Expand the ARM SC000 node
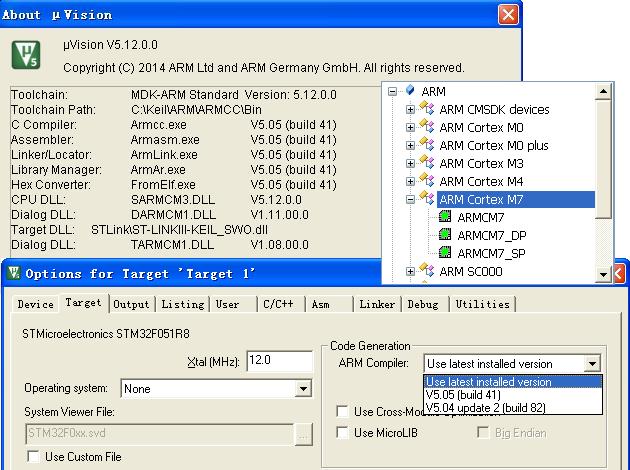The width and height of the screenshot is (630, 470). [x=410, y=272]
